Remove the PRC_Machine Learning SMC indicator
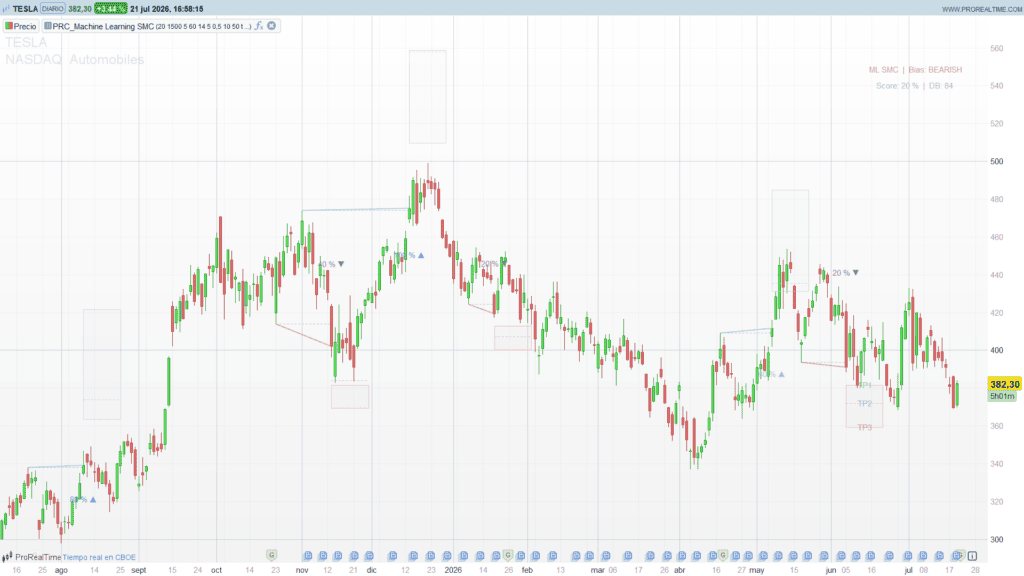Screen dimensions: 1024x576 pyautogui.click(x=272, y=26)
